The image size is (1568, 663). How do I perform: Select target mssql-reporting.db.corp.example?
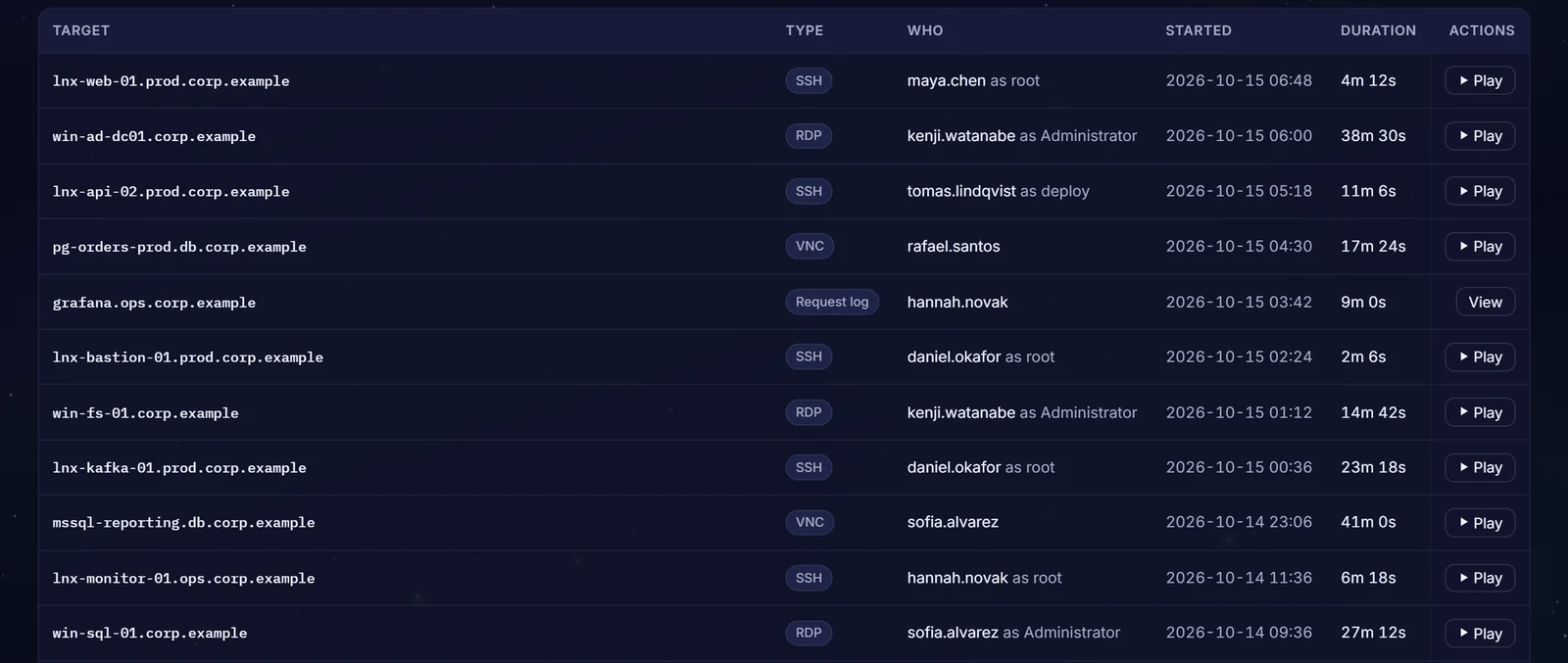(x=183, y=523)
